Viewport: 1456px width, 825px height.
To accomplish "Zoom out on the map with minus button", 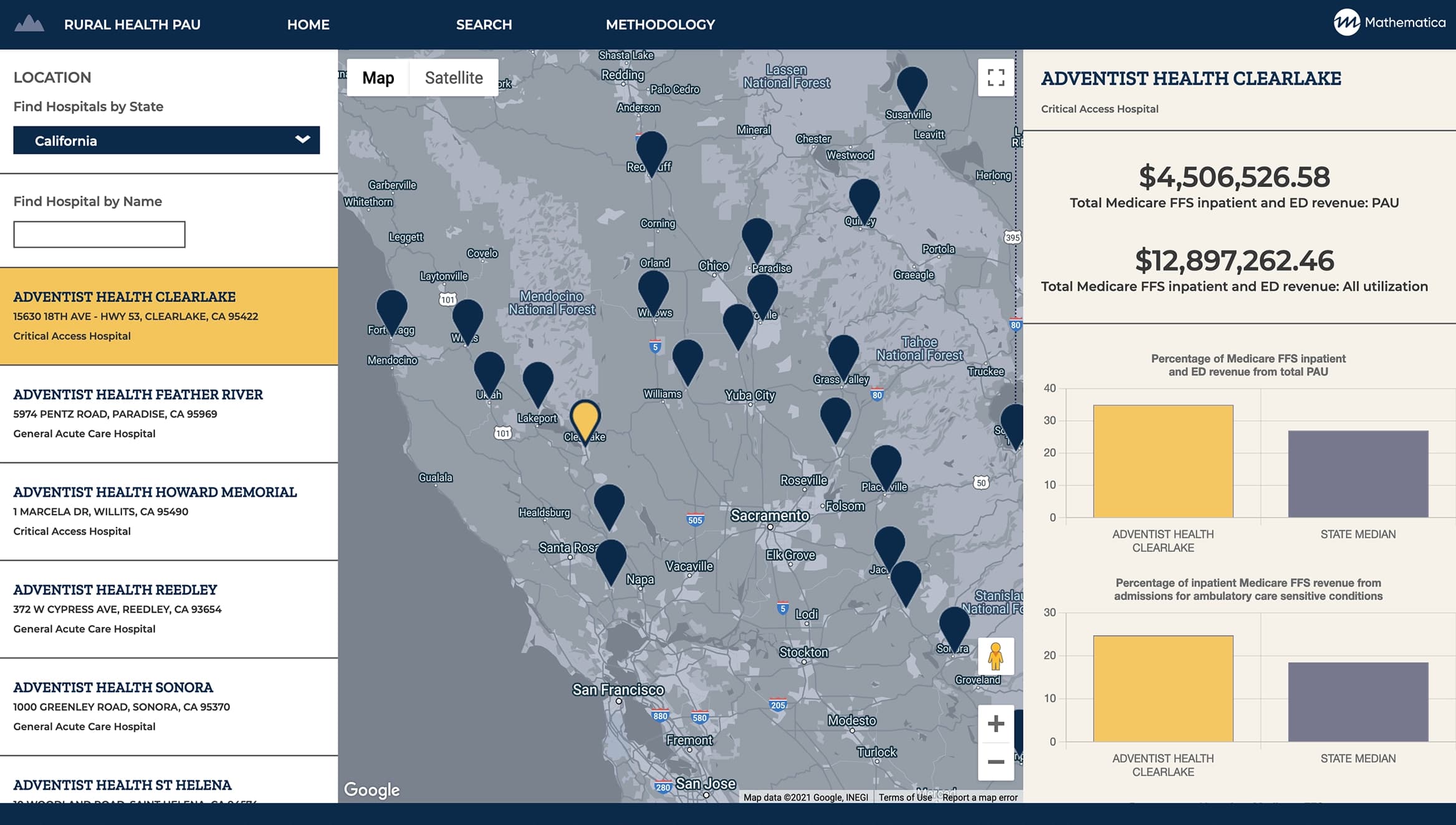I will click(x=996, y=761).
